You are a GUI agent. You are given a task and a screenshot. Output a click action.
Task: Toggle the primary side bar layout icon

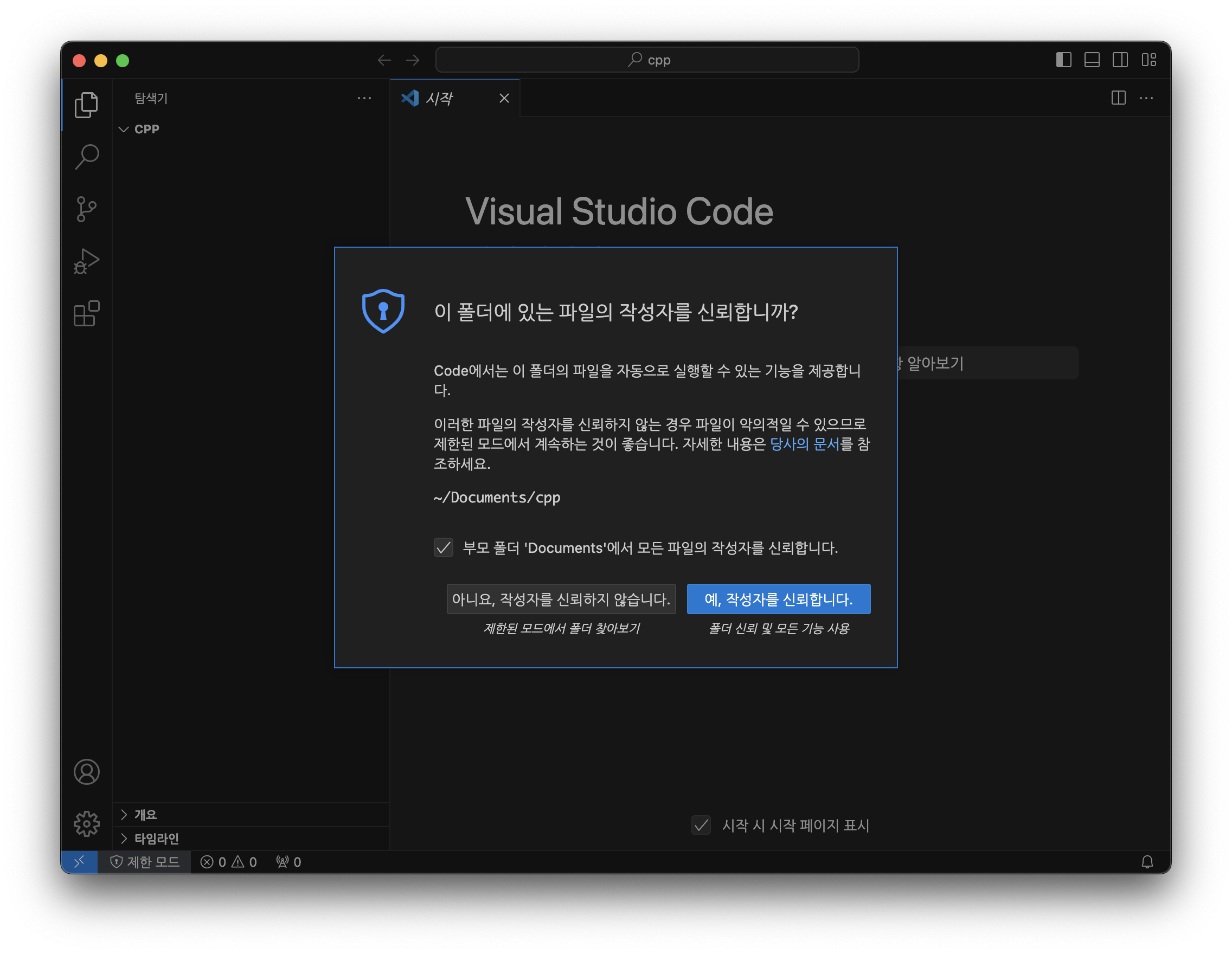pyautogui.click(x=1063, y=60)
